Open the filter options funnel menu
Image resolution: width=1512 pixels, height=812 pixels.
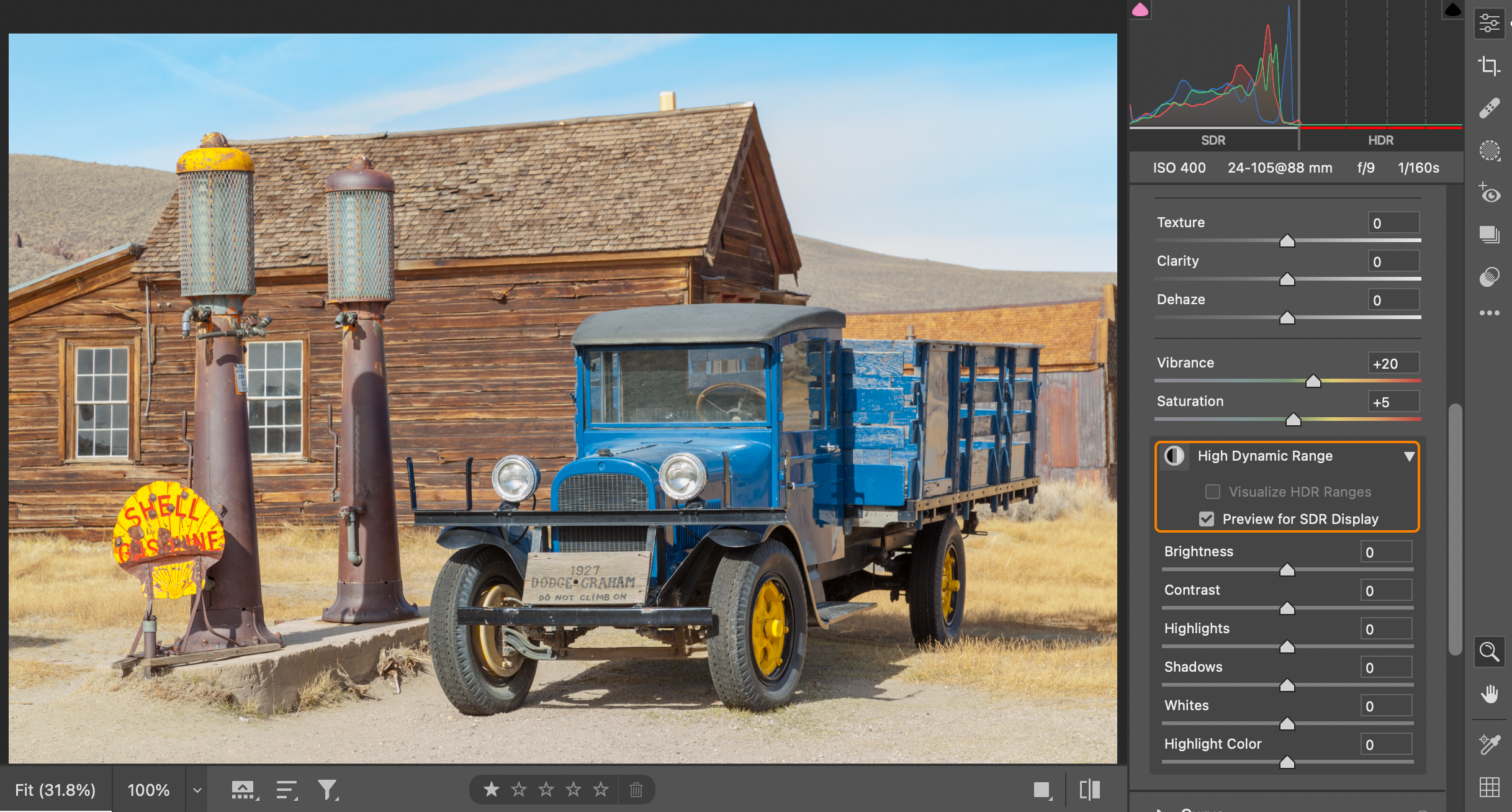point(327,790)
